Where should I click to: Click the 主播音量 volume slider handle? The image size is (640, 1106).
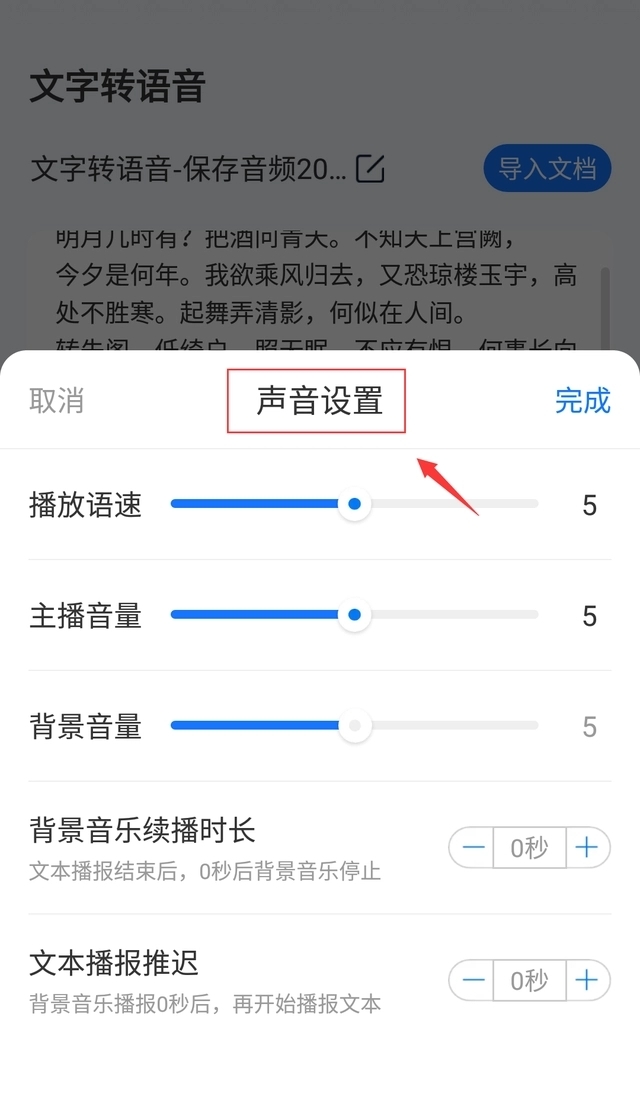[x=354, y=615]
